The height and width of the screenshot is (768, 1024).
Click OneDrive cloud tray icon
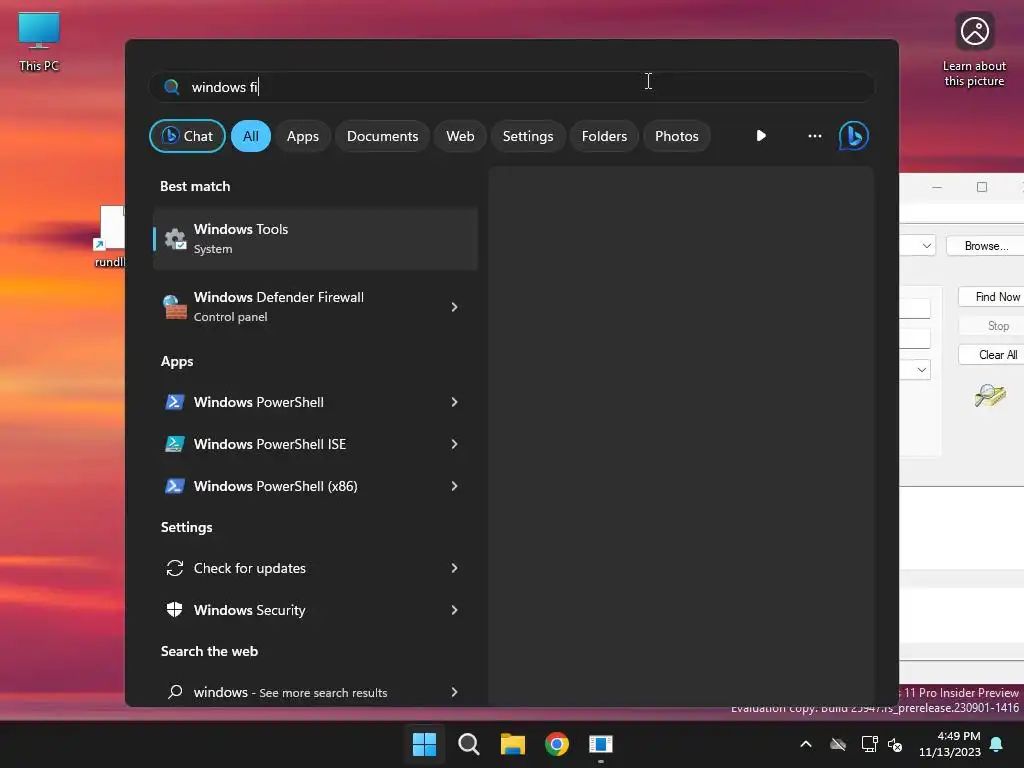pyautogui.click(x=838, y=744)
